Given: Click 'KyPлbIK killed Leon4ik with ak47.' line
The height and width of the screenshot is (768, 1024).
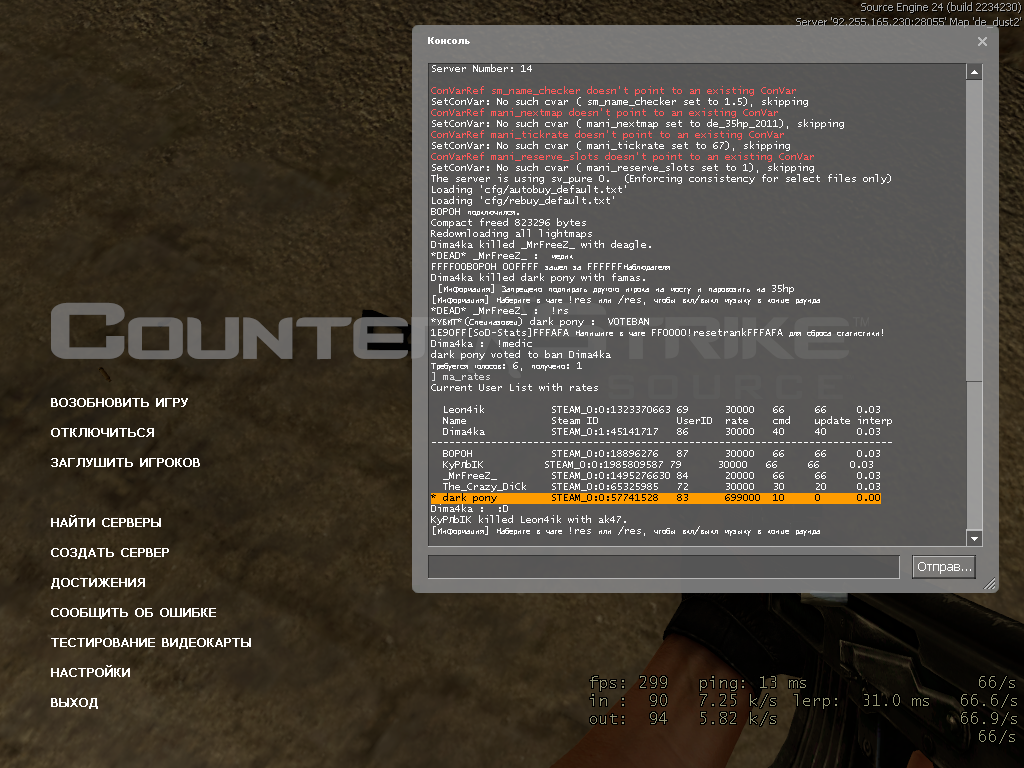Looking at the screenshot, I should [528, 520].
